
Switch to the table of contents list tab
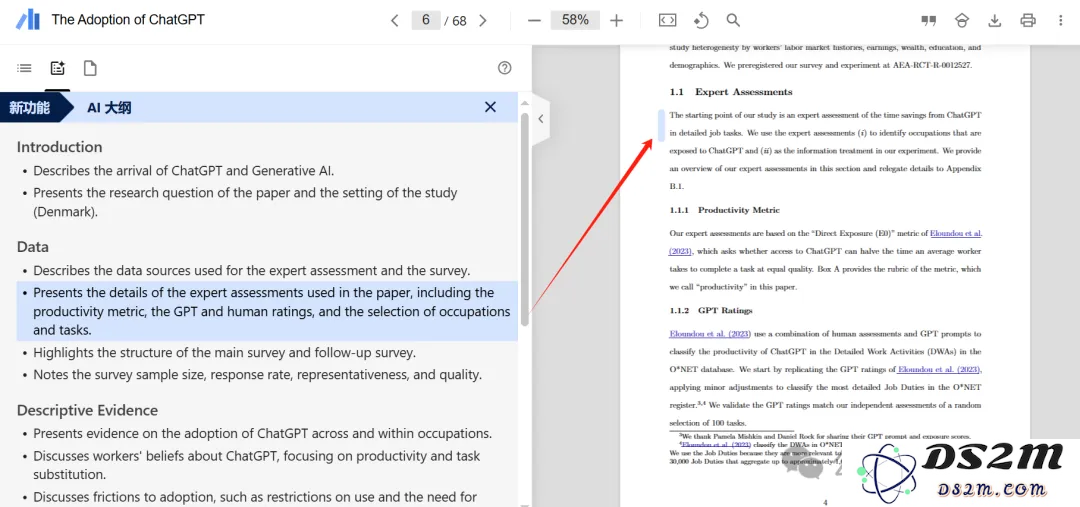tap(24, 68)
